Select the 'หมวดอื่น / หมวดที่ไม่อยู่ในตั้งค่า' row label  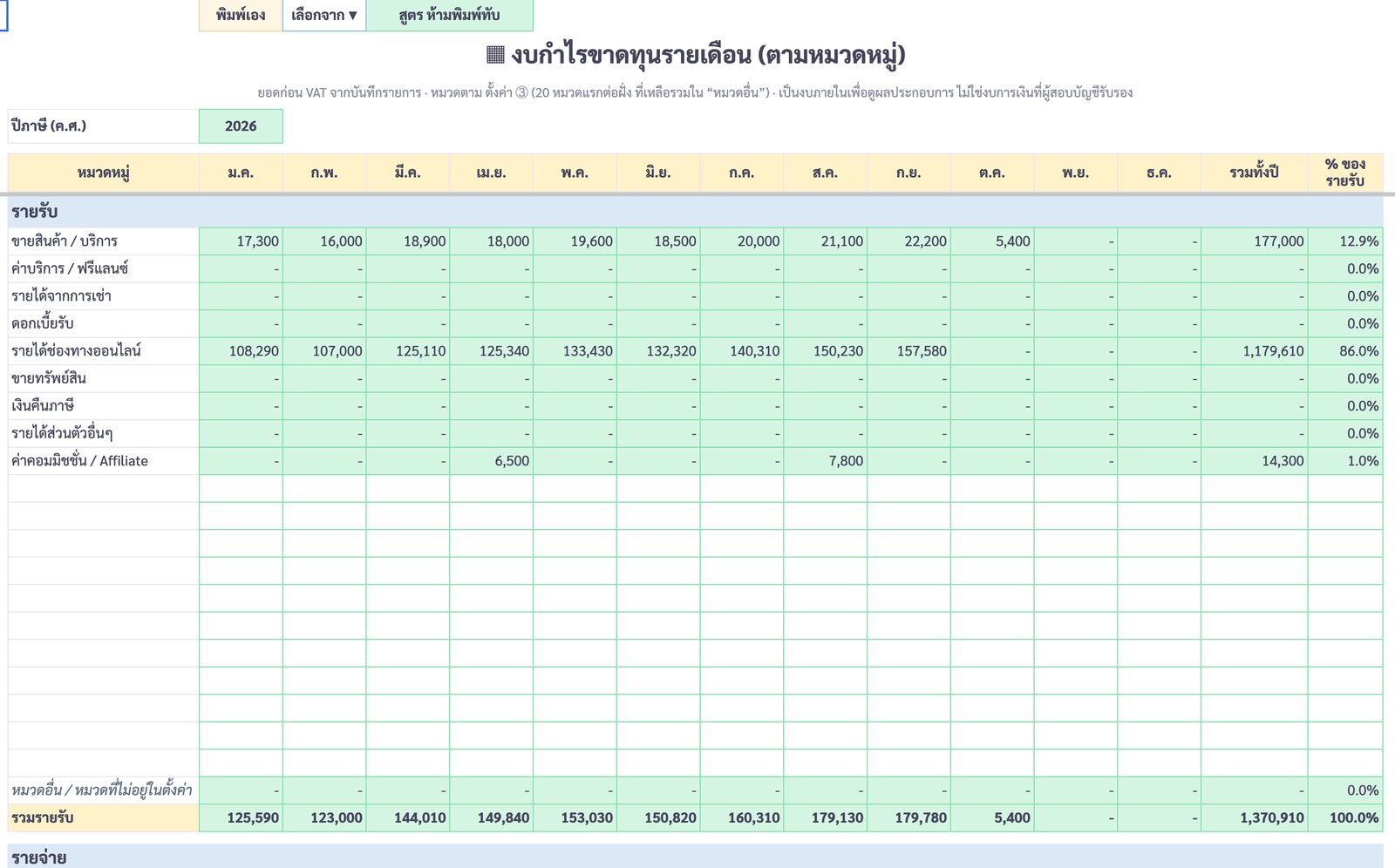point(104,790)
